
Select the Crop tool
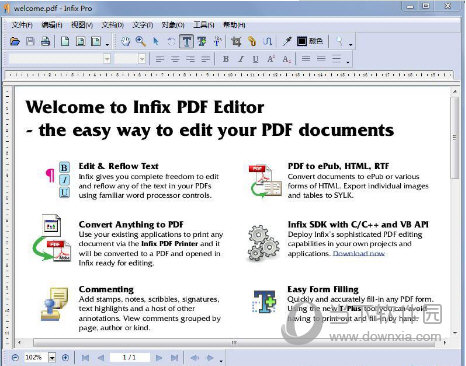[236, 41]
